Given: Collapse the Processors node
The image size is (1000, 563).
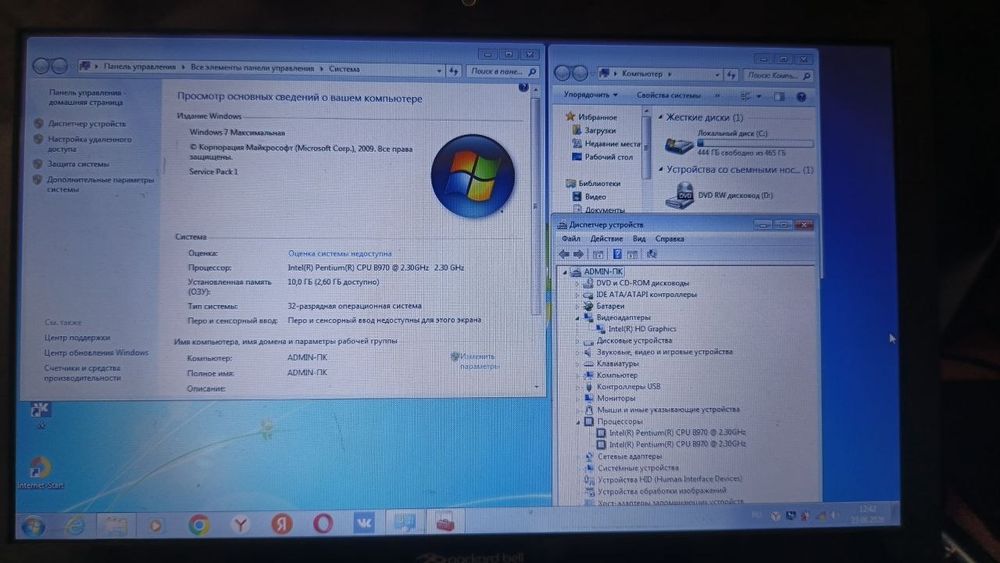Looking at the screenshot, I should [578, 421].
